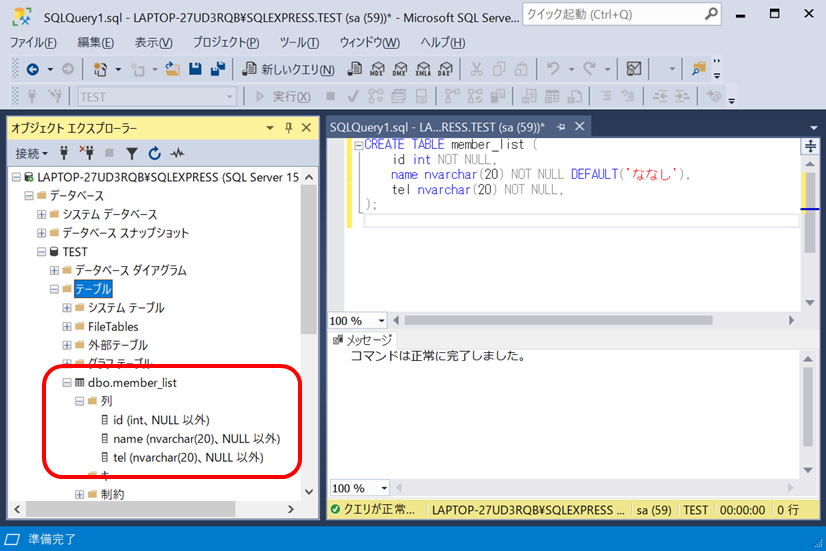Open the active documents list dropdown arrow
Screen dimensions: 826x551
click(813, 127)
